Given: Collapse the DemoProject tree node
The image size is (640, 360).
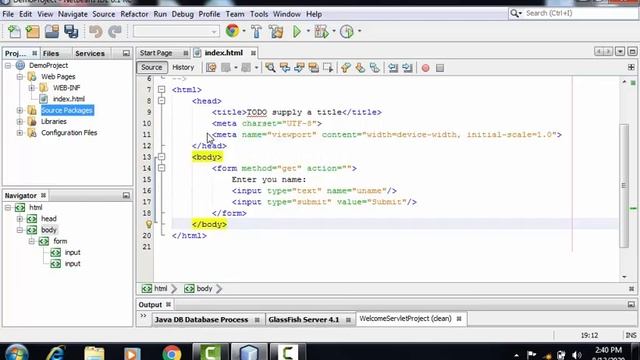Looking at the screenshot, I should pos(8,65).
